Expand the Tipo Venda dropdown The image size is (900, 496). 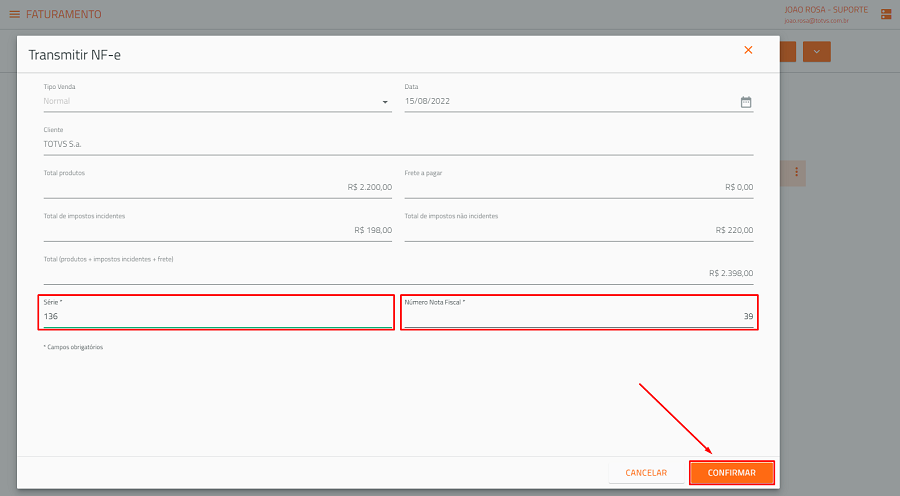click(385, 102)
